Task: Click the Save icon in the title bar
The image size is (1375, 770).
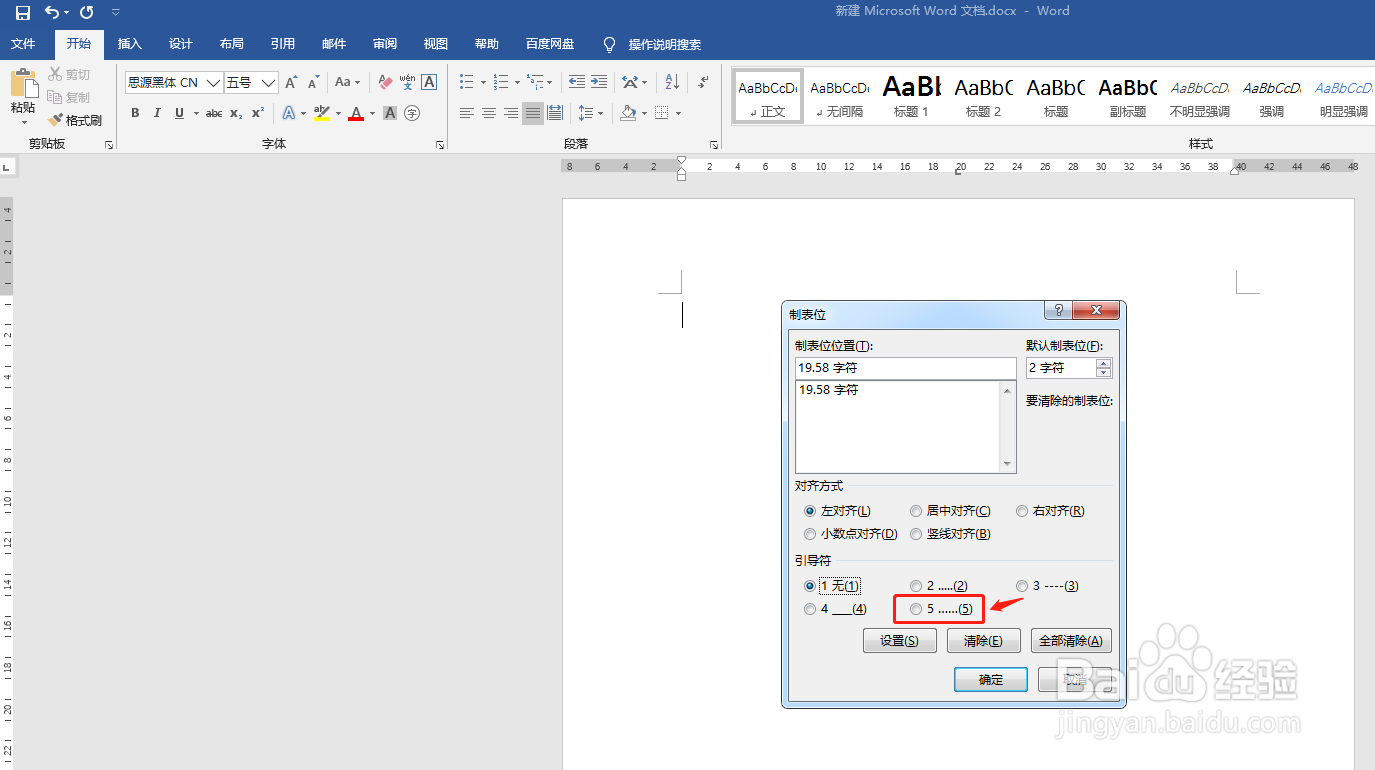Action: pos(22,12)
